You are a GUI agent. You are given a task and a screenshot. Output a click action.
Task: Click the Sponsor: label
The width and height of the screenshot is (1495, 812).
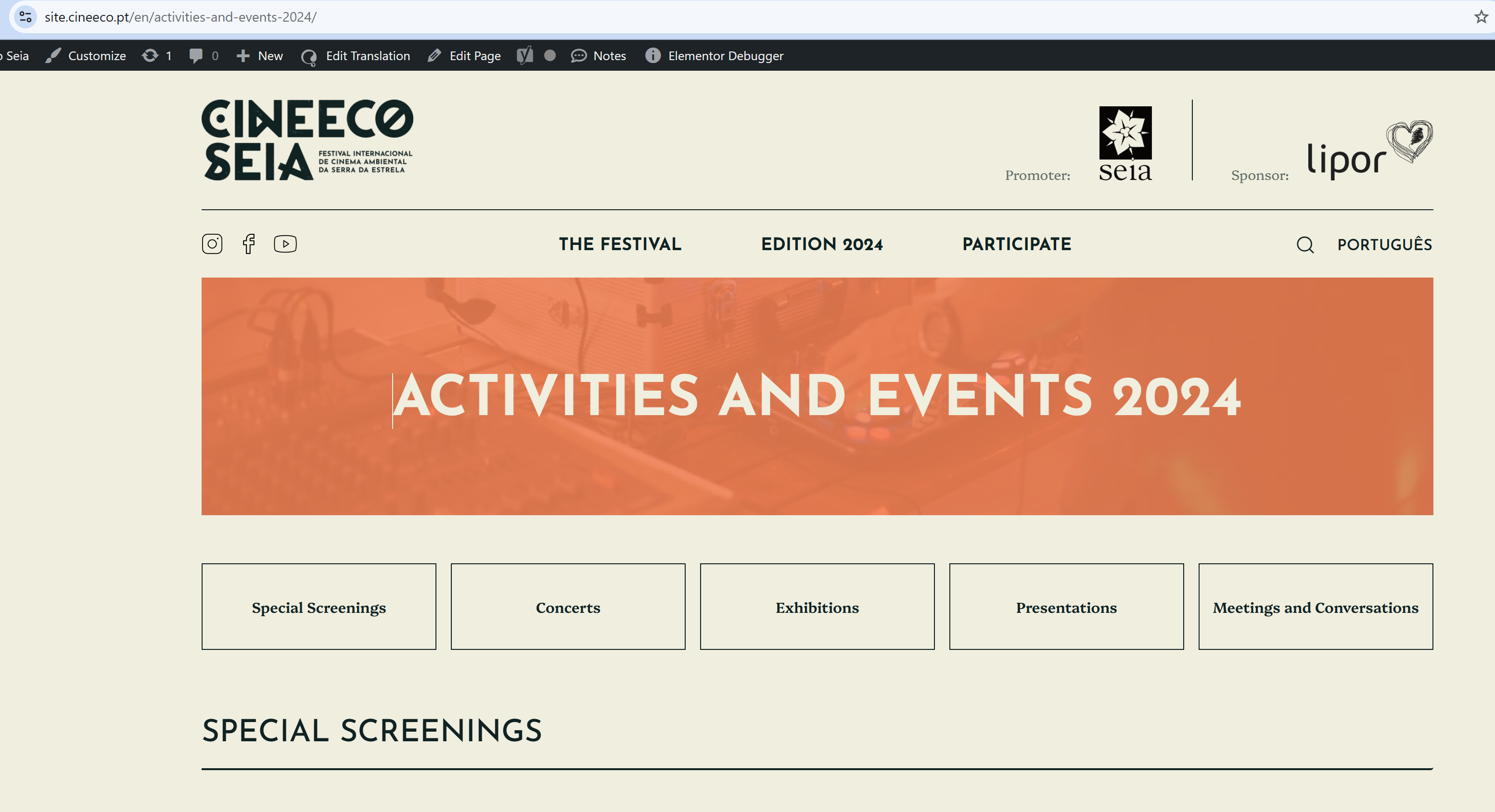click(1260, 176)
